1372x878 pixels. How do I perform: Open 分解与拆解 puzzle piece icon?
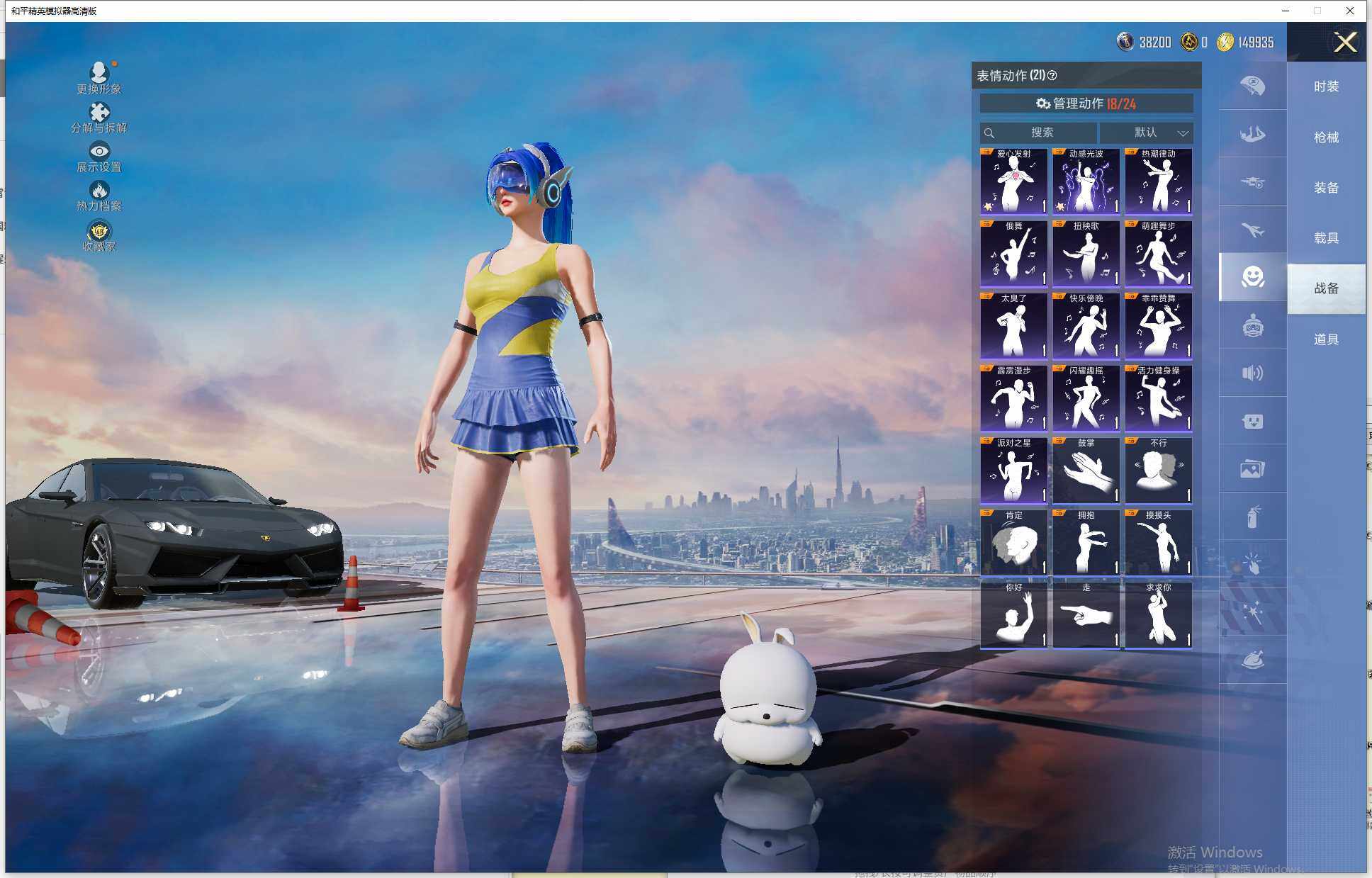tap(99, 113)
